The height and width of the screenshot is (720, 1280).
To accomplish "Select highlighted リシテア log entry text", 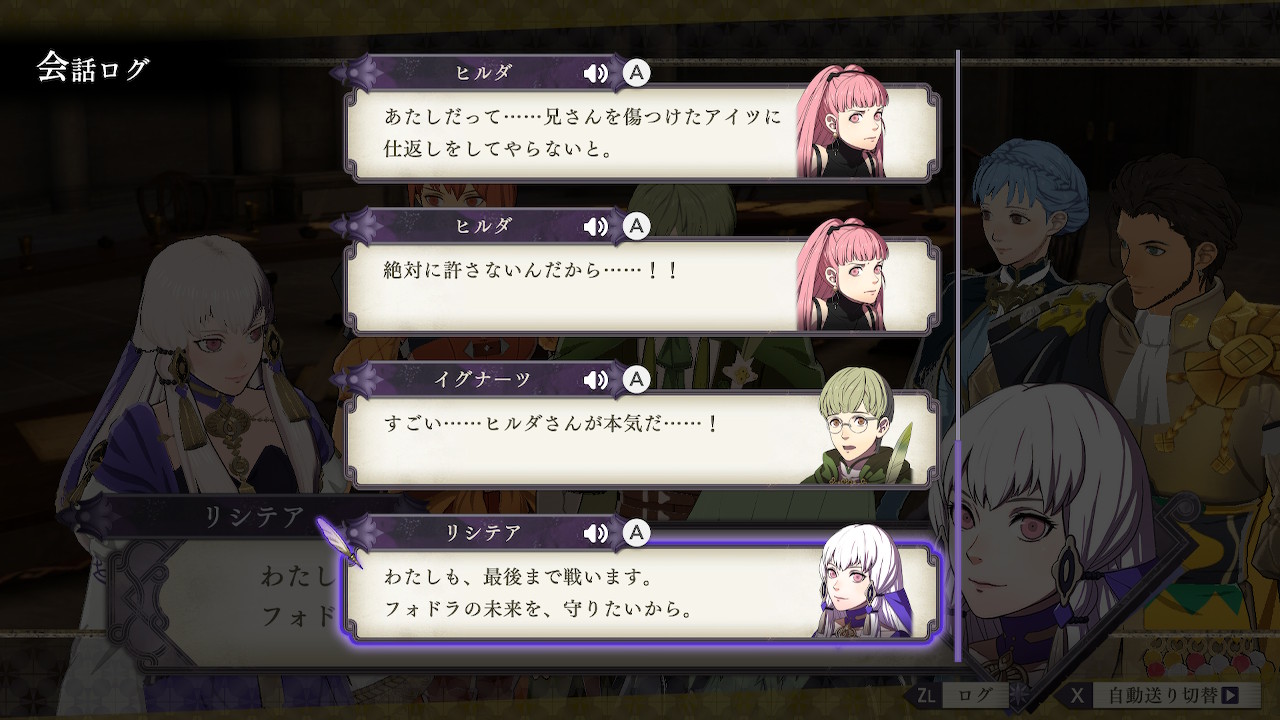I will [641, 592].
